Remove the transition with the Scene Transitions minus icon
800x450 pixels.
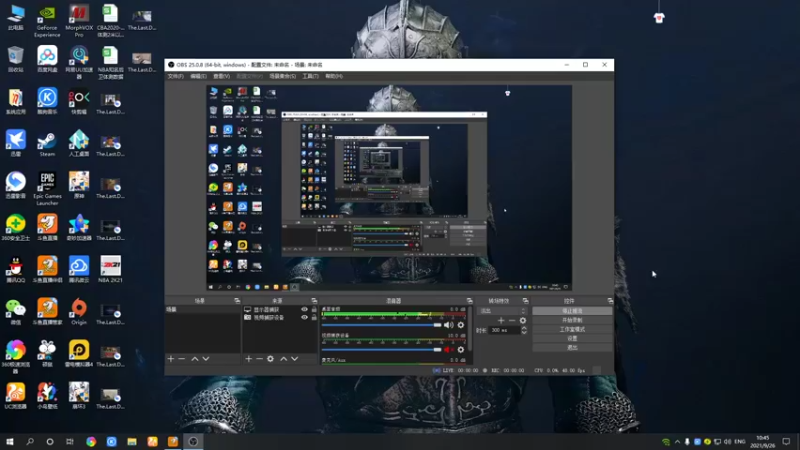tap(512, 320)
